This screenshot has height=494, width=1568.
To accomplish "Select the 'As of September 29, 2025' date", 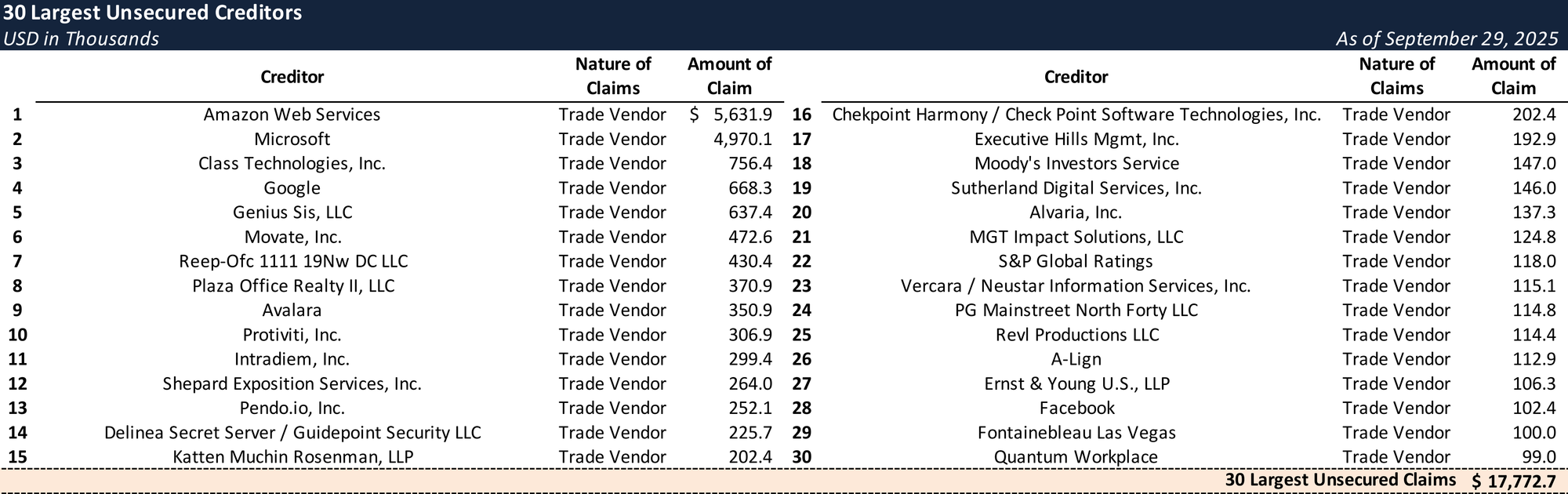I will click(1447, 38).
